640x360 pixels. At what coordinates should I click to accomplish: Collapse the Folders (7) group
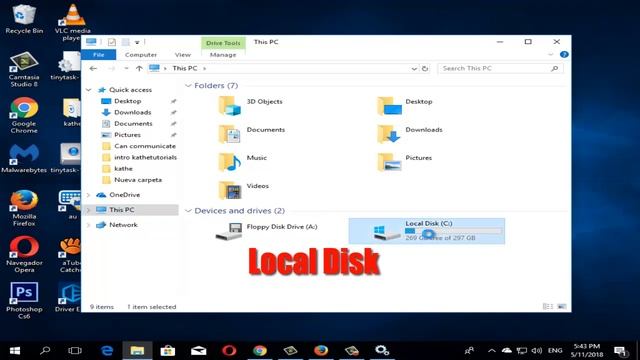(188, 86)
